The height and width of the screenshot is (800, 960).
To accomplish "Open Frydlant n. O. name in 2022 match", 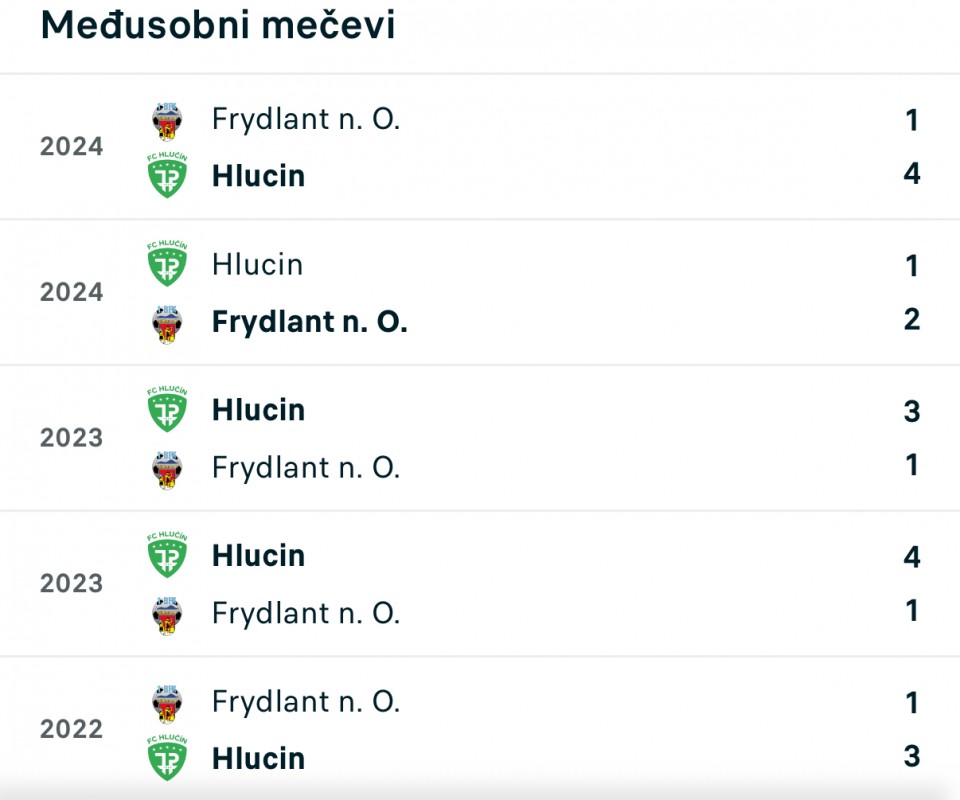I will point(306,702).
